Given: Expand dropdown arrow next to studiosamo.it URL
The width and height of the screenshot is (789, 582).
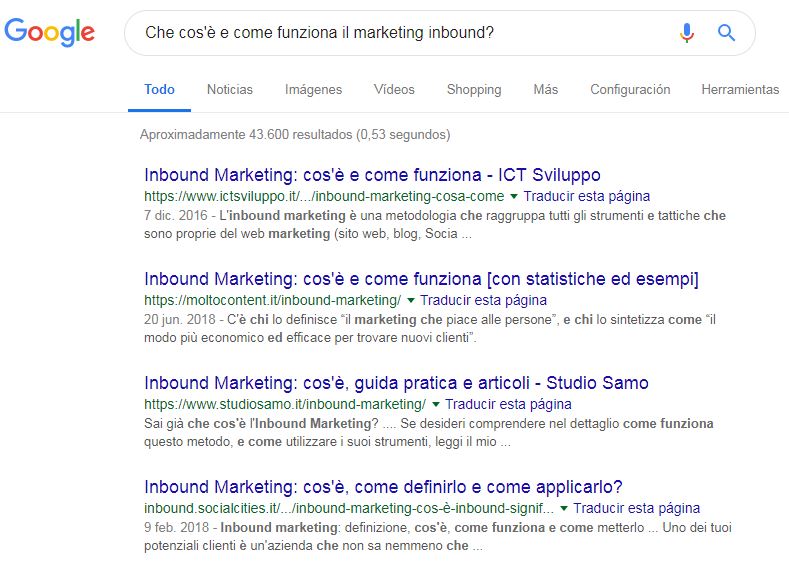Looking at the screenshot, I should (x=436, y=404).
